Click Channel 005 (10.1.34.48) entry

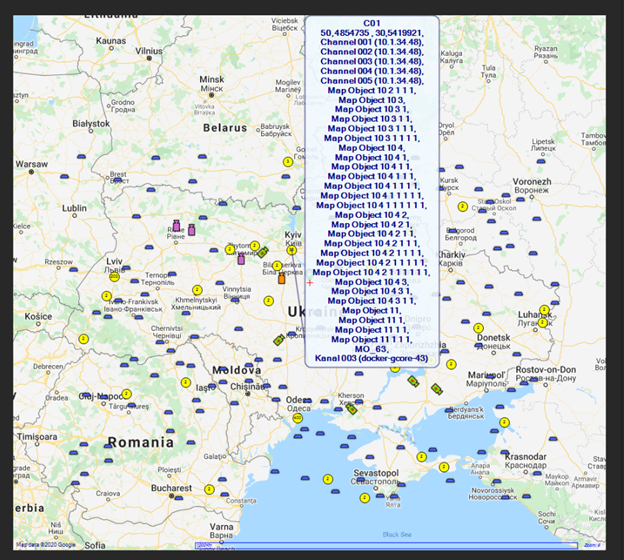(x=372, y=80)
